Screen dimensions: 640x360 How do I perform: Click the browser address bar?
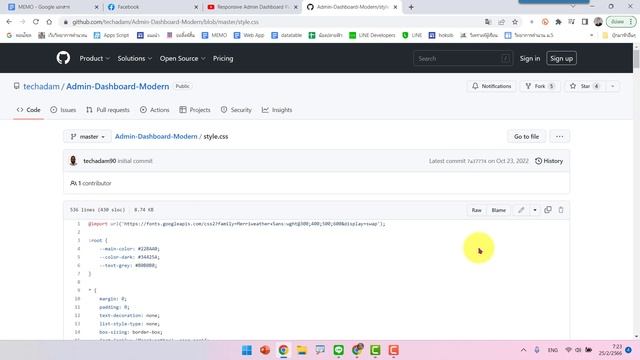269,22
